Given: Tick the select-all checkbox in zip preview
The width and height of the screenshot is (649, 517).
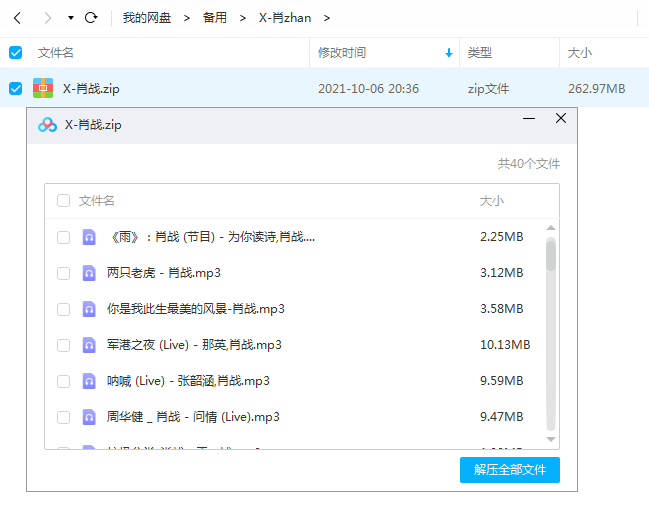Looking at the screenshot, I should click(x=63, y=201).
